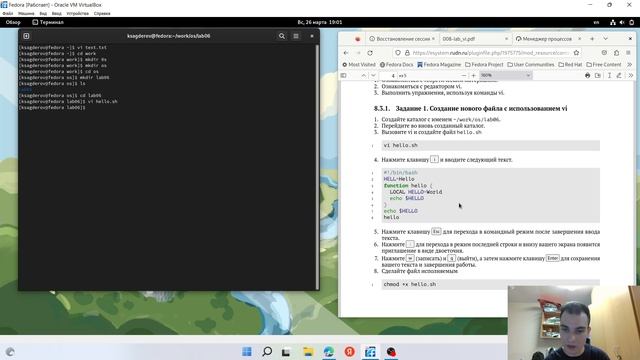Open a new Firefox tab
Screen dimensions: 640x360
tap(592, 39)
